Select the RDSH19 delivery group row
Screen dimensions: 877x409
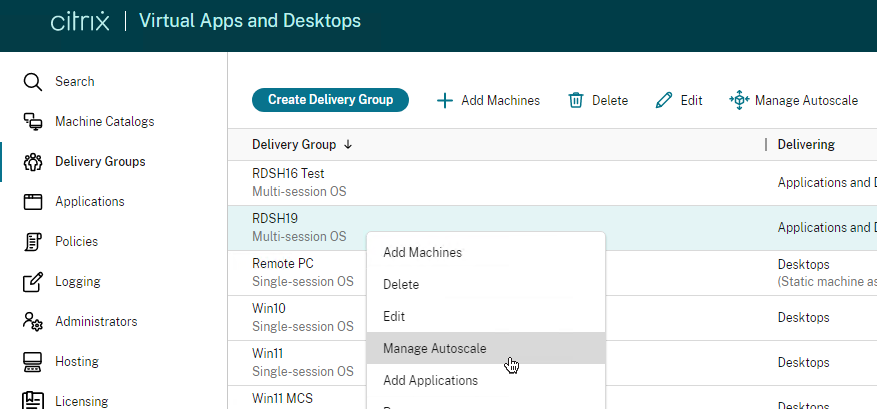(552, 228)
